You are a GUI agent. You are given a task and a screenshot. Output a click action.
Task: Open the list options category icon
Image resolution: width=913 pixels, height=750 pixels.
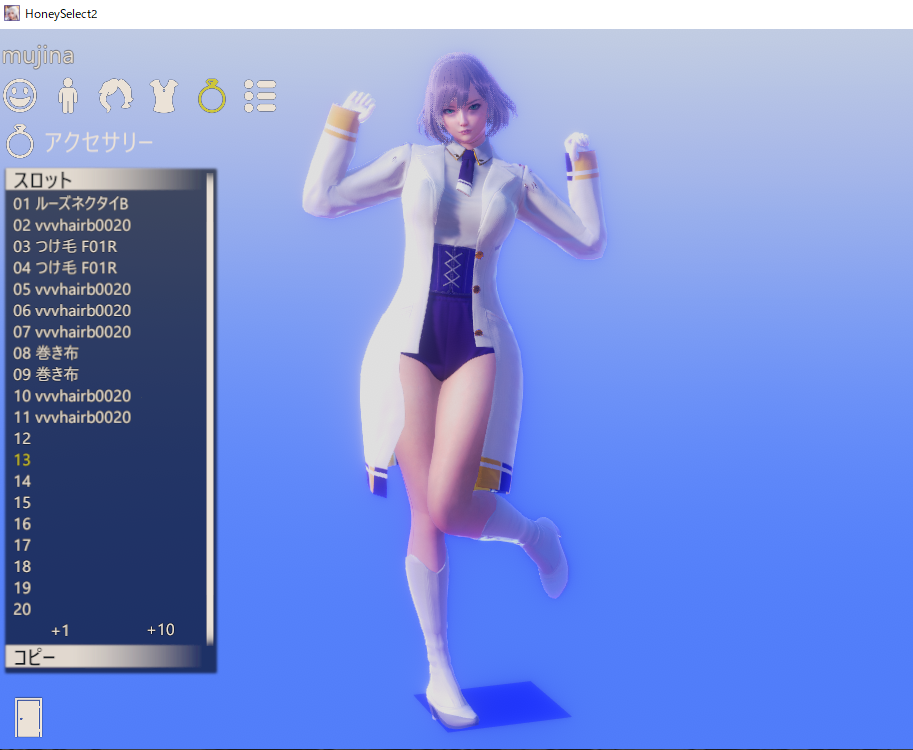pos(260,96)
